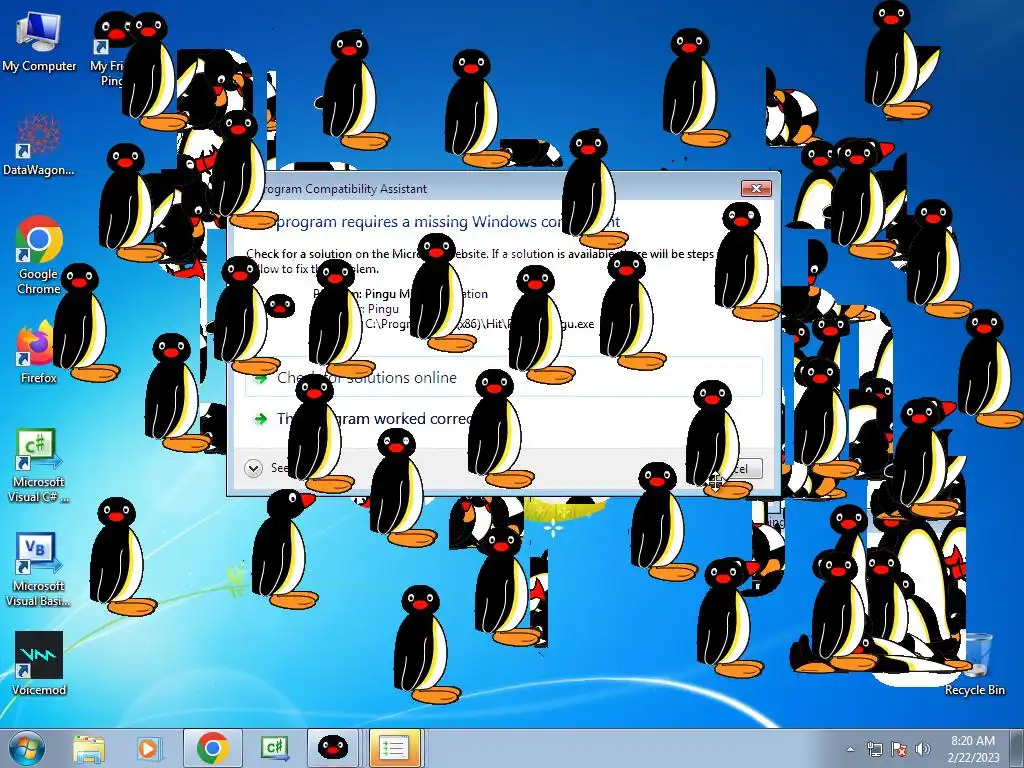The height and width of the screenshot is (768, 1024).
Task: Open the network tray icon
Action: (874, 749)
